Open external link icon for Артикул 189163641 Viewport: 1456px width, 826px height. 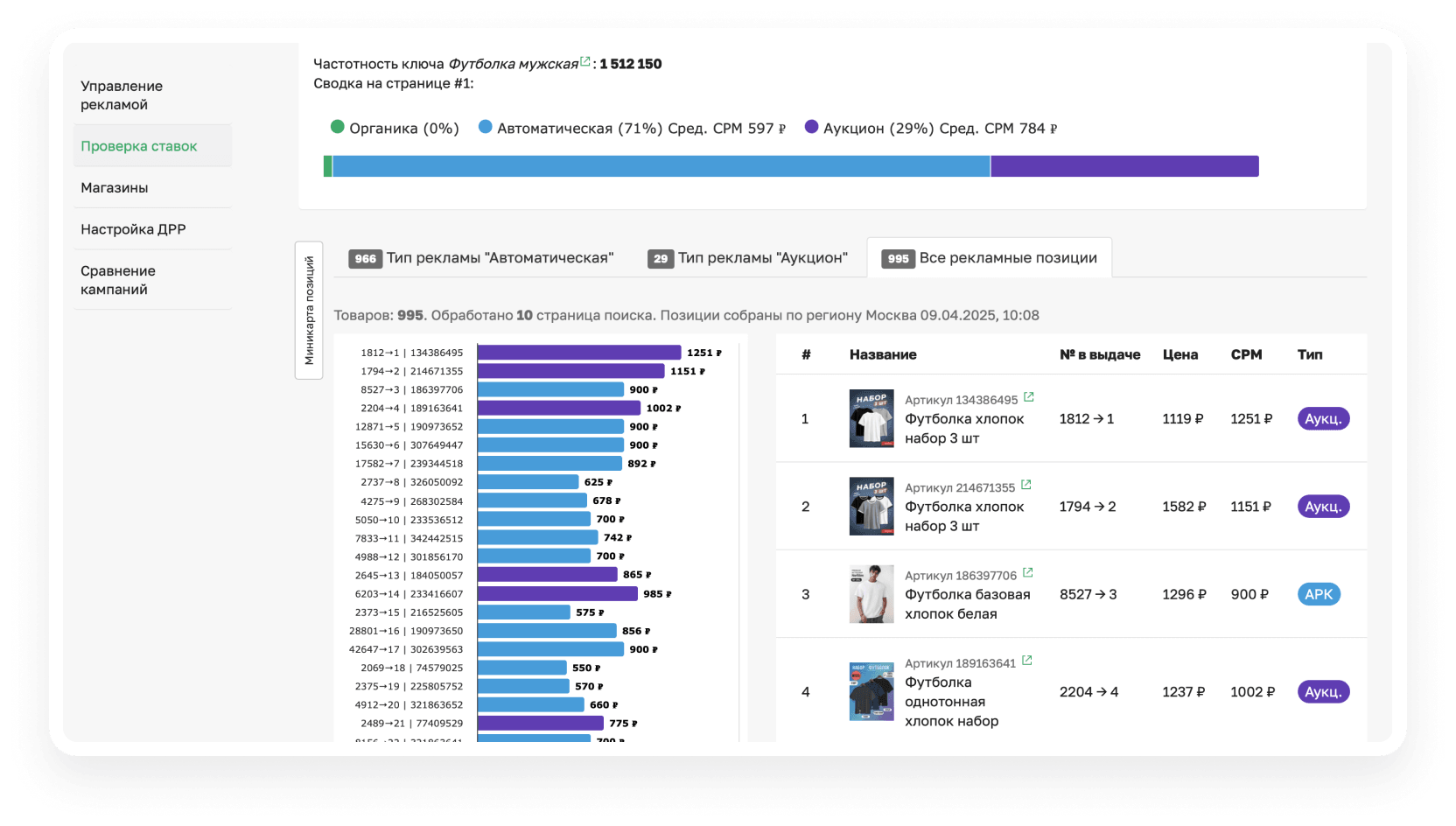(1027, 661)
